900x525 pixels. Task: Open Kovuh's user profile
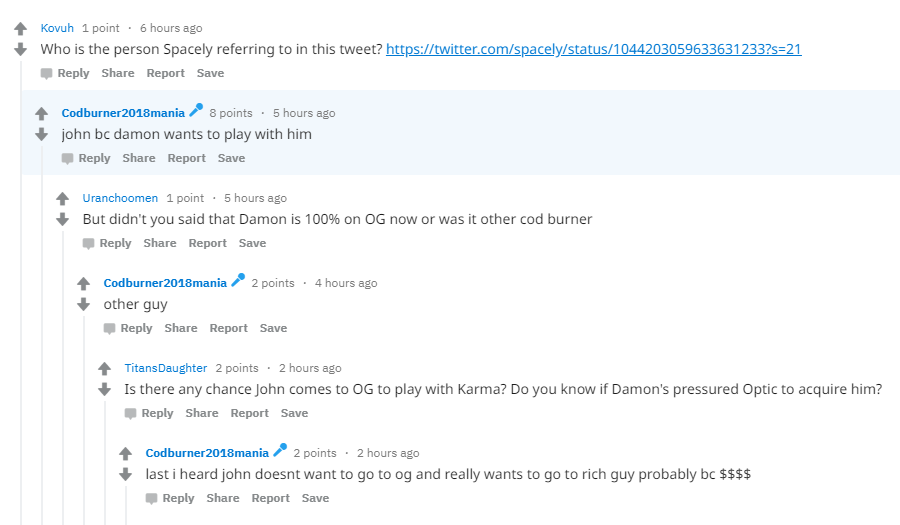[57, 28]
